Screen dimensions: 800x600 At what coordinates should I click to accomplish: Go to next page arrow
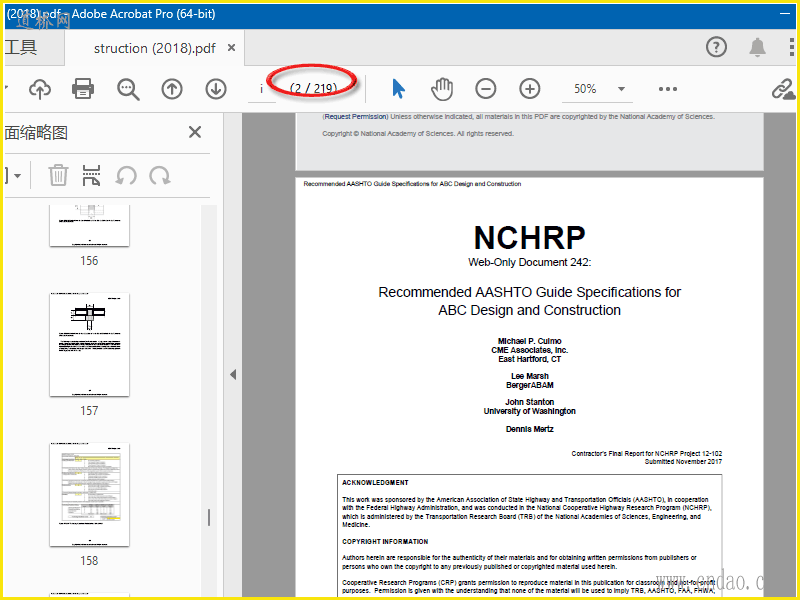216,89
